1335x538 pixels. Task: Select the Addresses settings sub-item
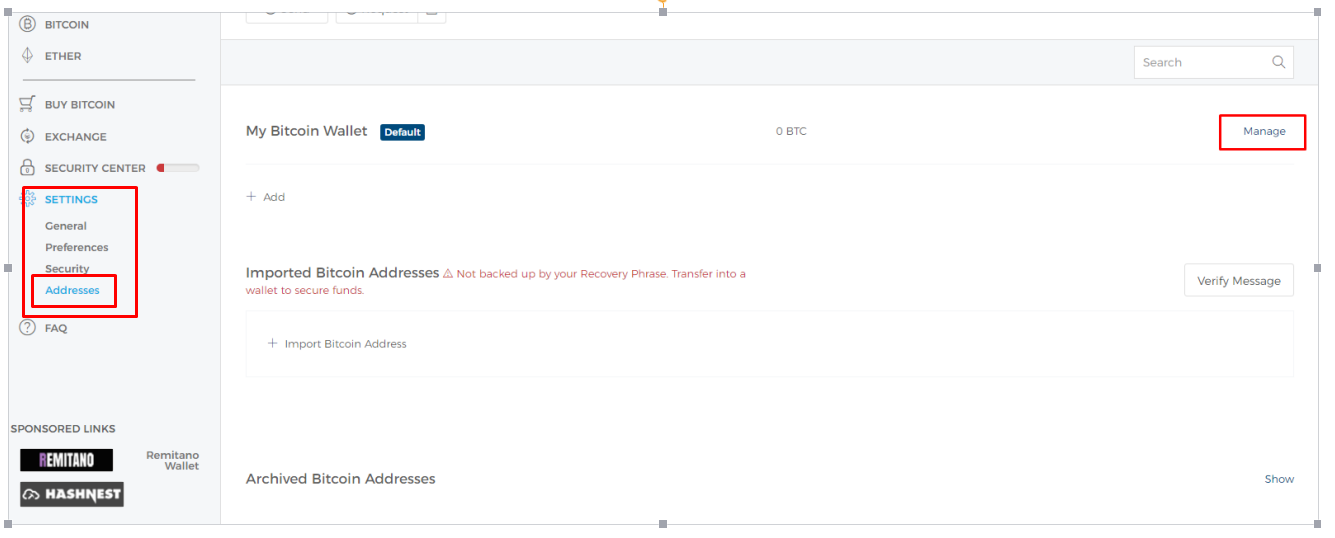pyautogui.click(x=72, y=290)
